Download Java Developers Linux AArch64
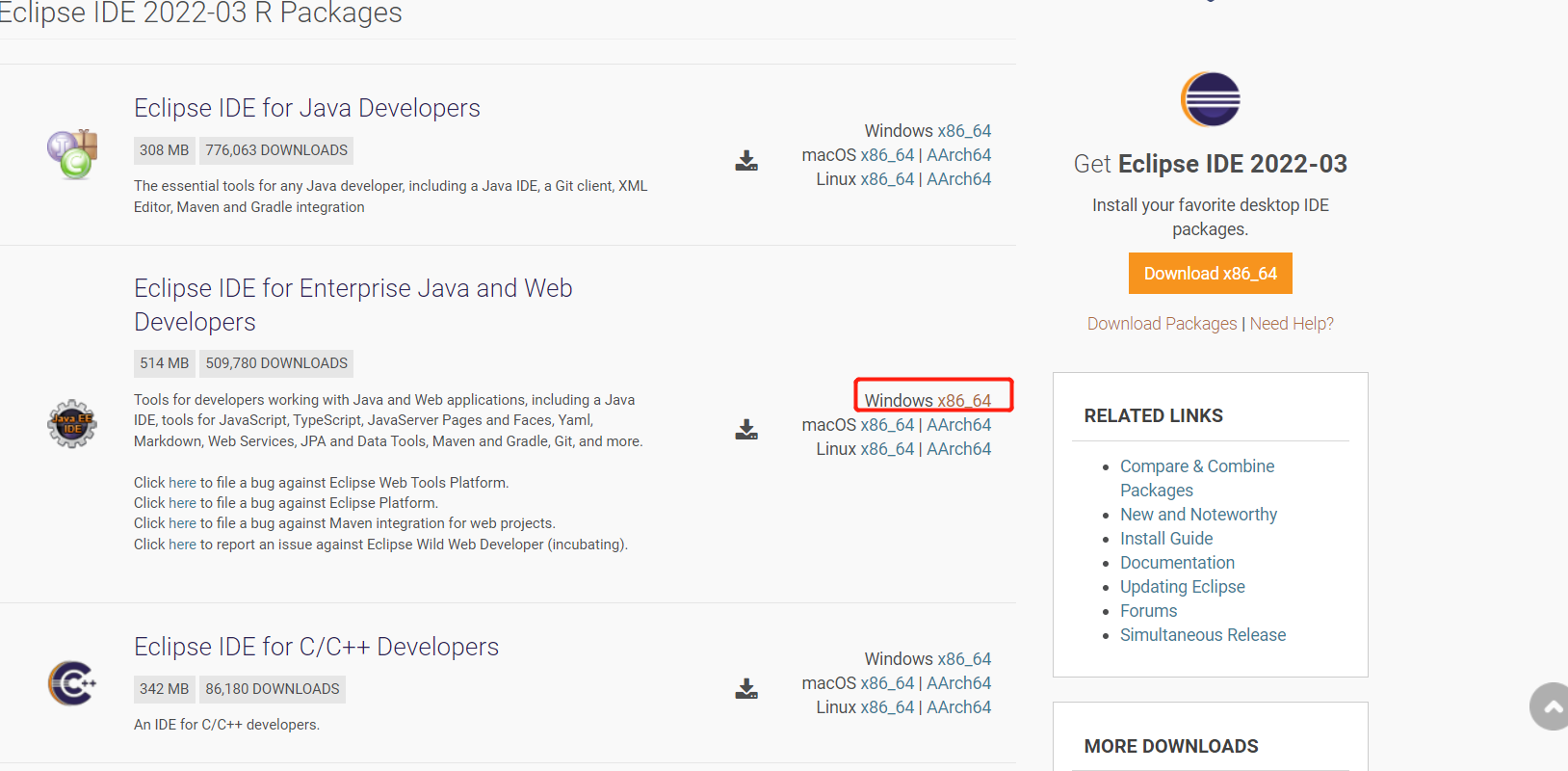The height and width of the screenshot is (771, 1568). tap(958, 179)
